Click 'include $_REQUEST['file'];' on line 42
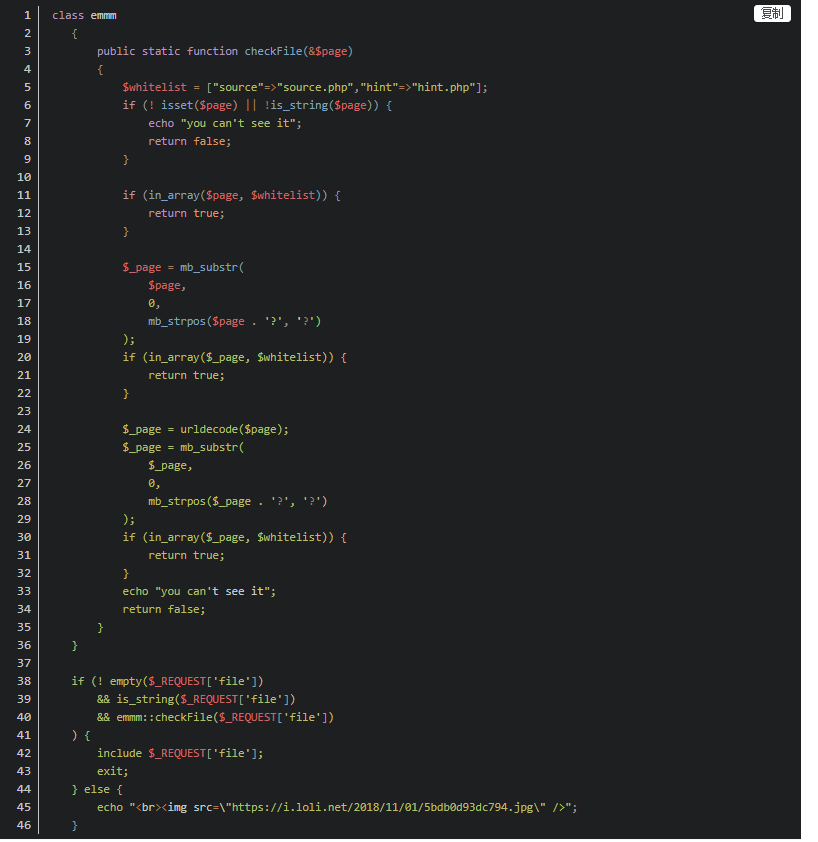The image size is (818, 842). pyautogui.click(x=180, y=753)
